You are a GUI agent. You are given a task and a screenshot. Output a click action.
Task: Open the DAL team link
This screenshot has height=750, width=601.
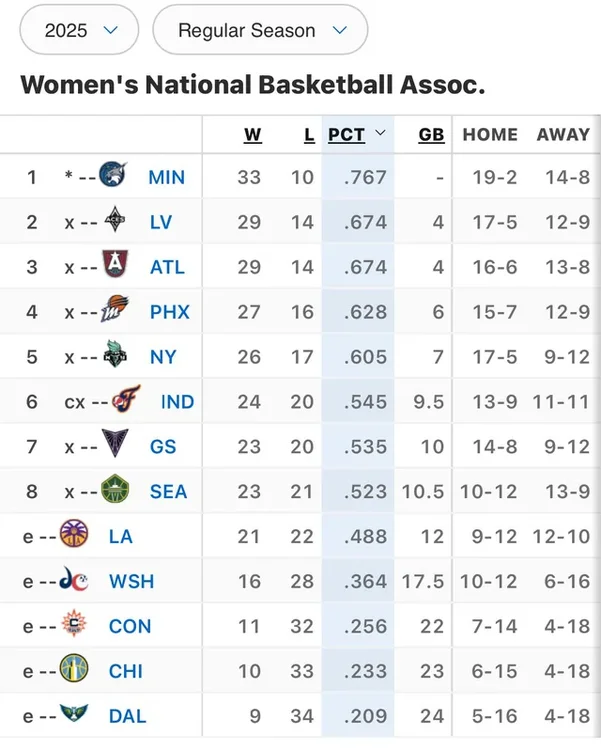click(127, 716)
